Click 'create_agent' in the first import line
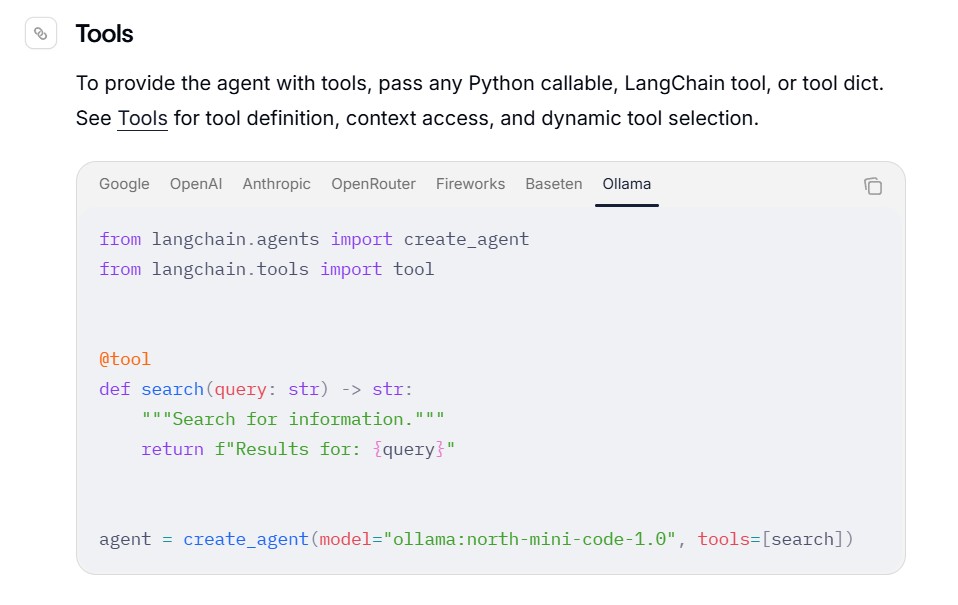The width and height of the screenshot is (958, 605). pyautogui.click(x=466, y=239)
